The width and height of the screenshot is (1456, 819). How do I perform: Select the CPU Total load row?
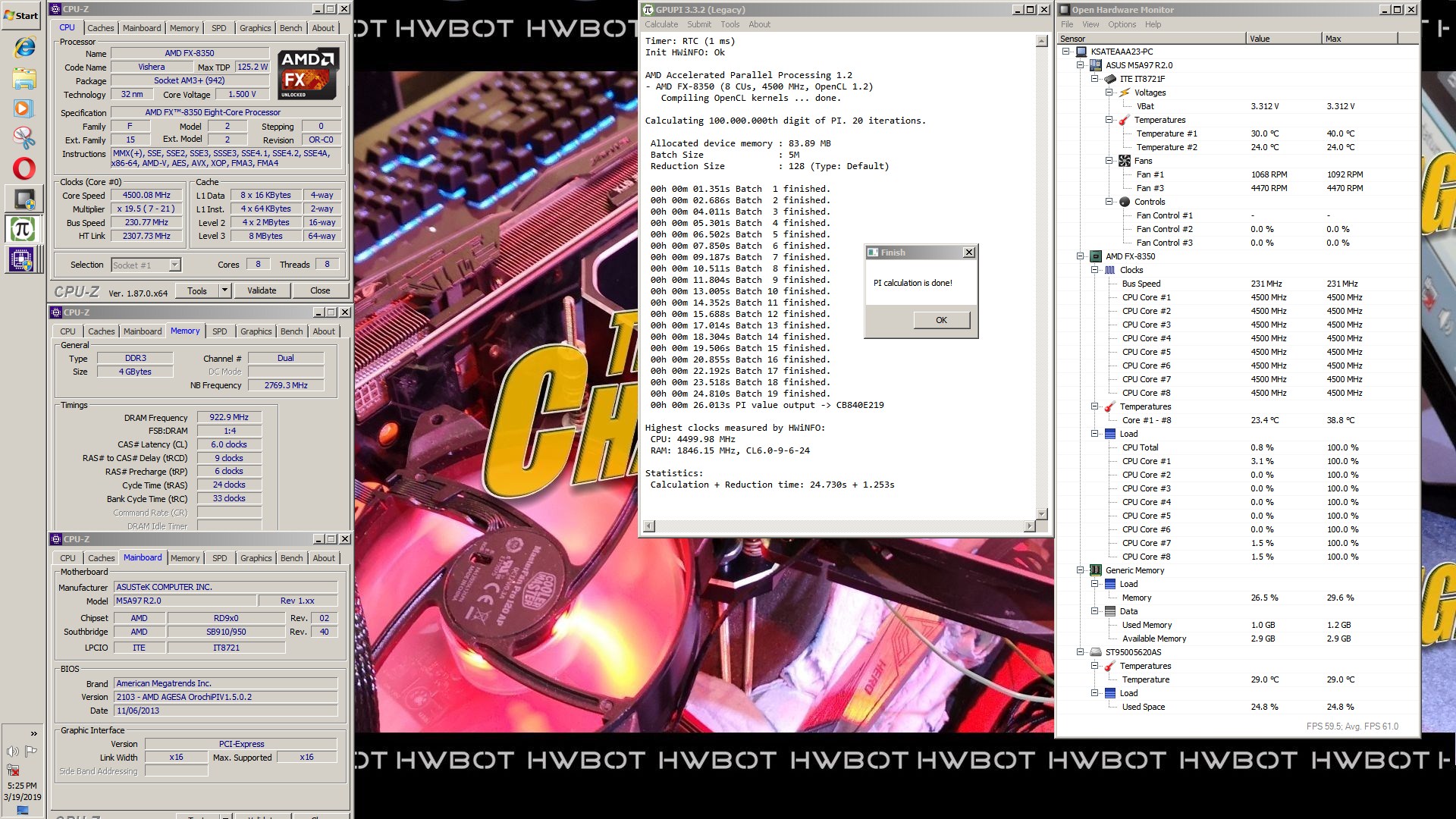1238,447
